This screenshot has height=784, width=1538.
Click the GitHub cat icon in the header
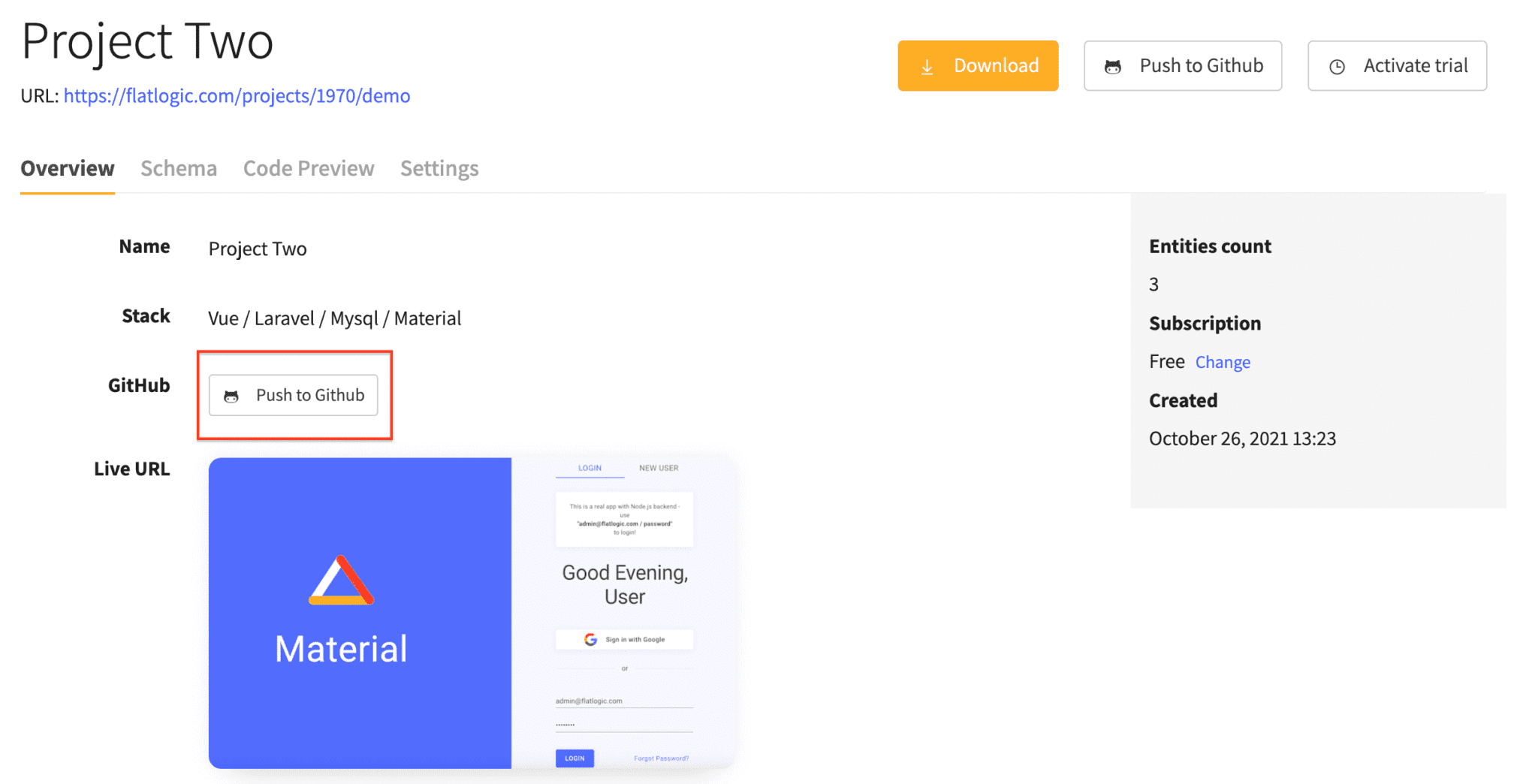[x=1112, y=67]
